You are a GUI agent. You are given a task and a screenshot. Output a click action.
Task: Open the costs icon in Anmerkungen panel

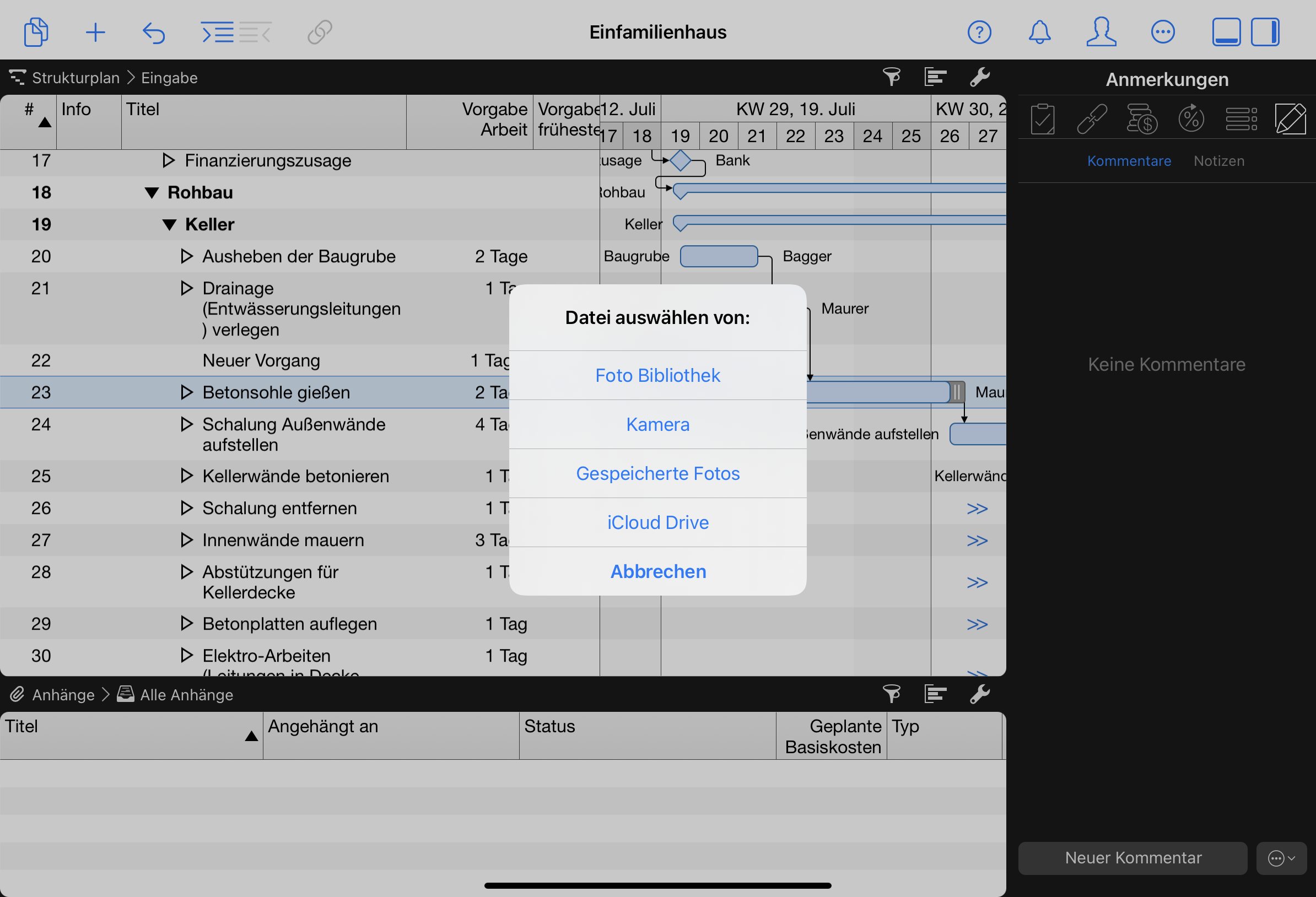pos(1142,119)
